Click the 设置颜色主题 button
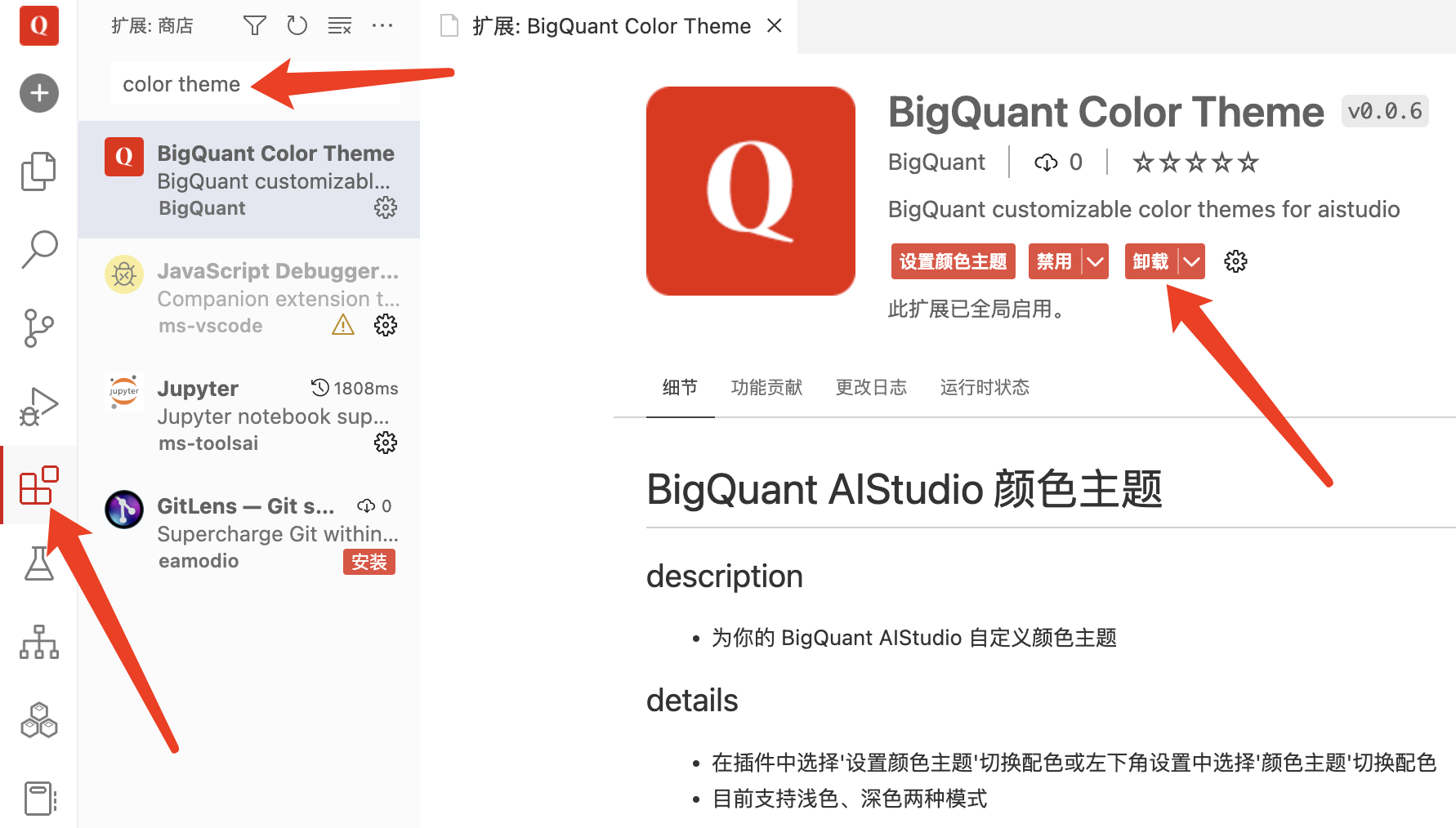Image resolution: width=1456 pixels, height=828 pixels. [x=953, y=261]
